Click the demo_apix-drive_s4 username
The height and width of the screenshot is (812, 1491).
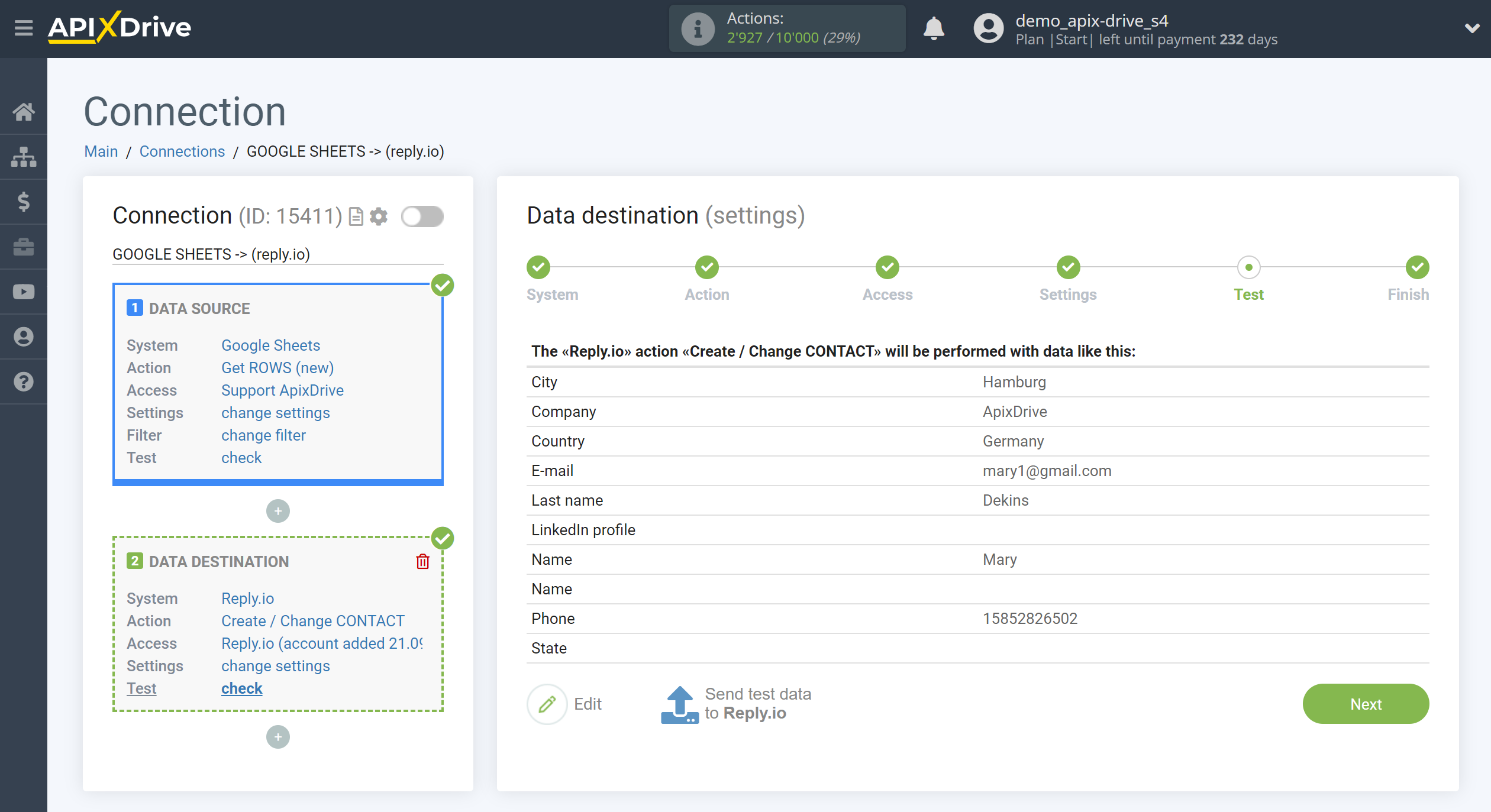coord(1092,21)
